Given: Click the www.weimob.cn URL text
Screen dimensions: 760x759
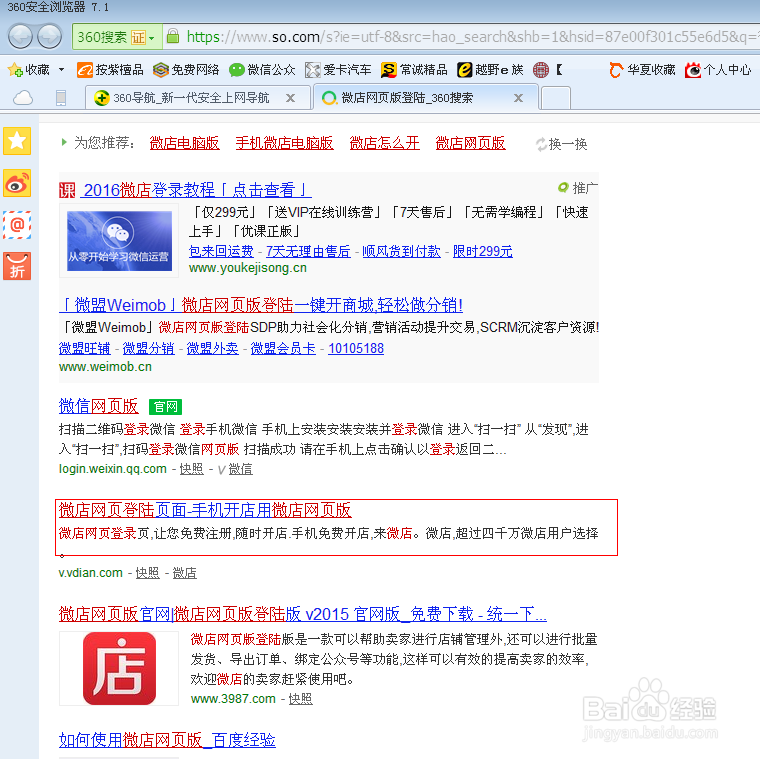Looking at the screenshot, I should pos(105,367).
